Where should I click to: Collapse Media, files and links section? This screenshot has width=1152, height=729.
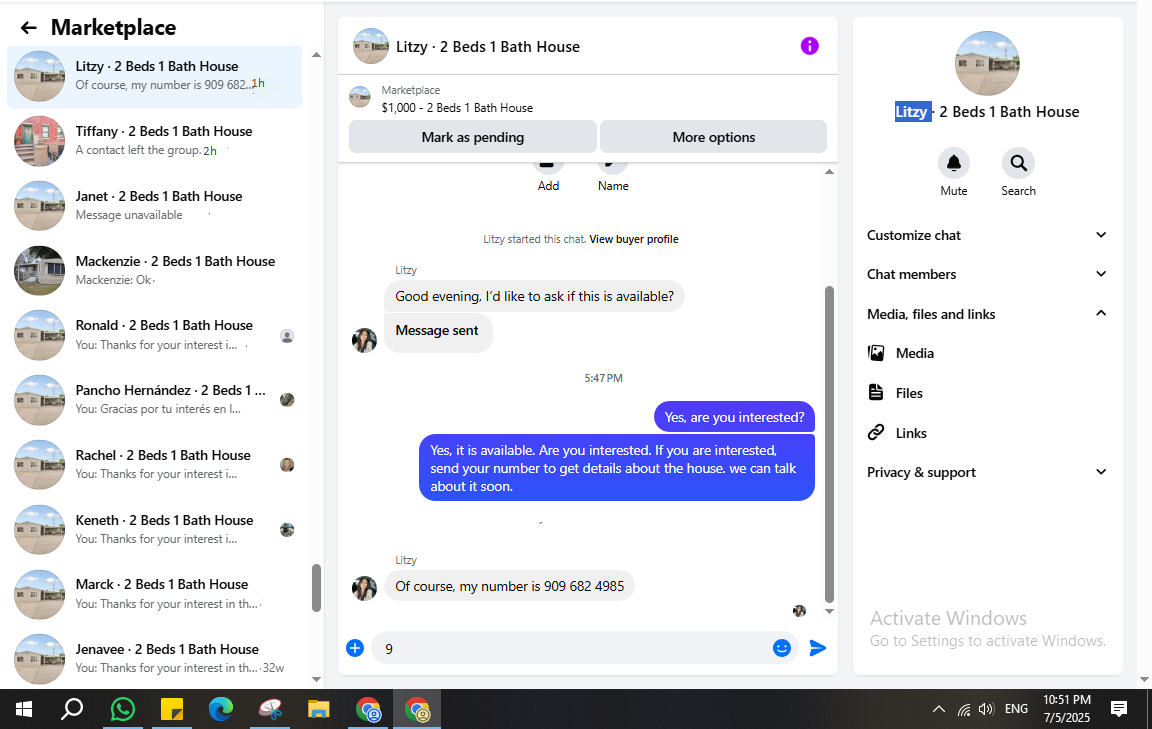point(987,314)
